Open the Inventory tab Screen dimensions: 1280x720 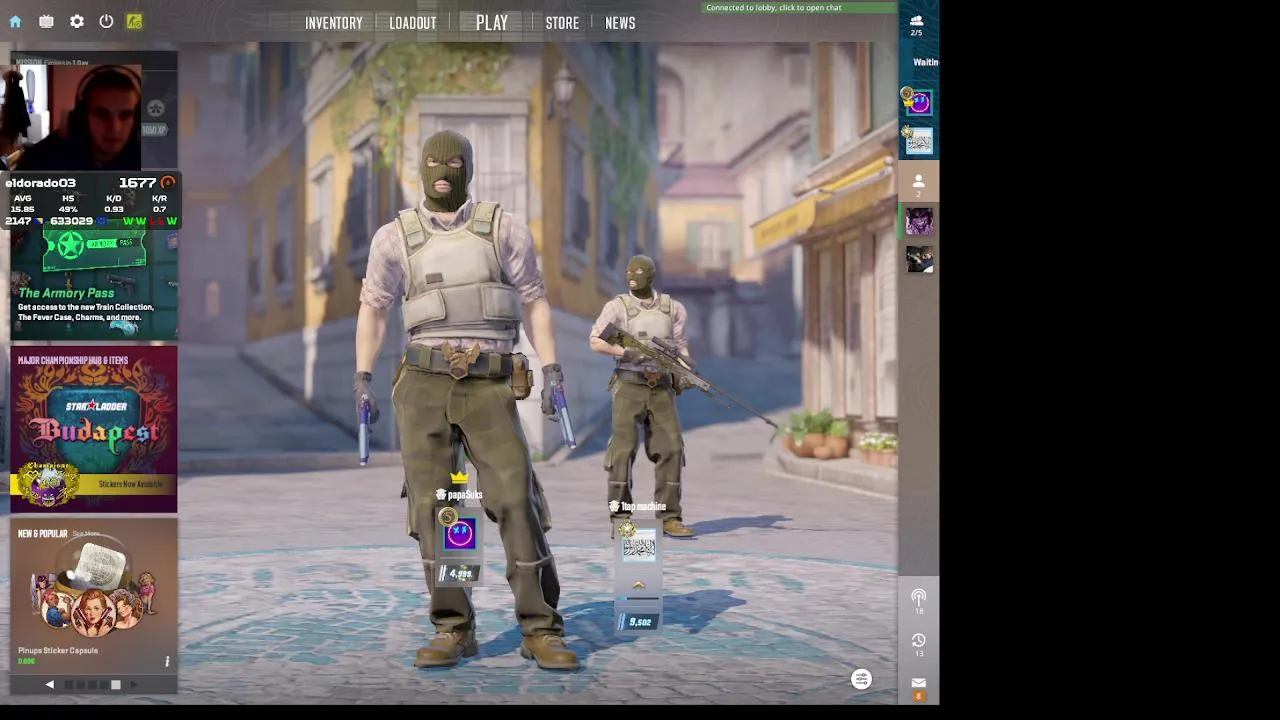pyautogui.click(x=334, y=23)
